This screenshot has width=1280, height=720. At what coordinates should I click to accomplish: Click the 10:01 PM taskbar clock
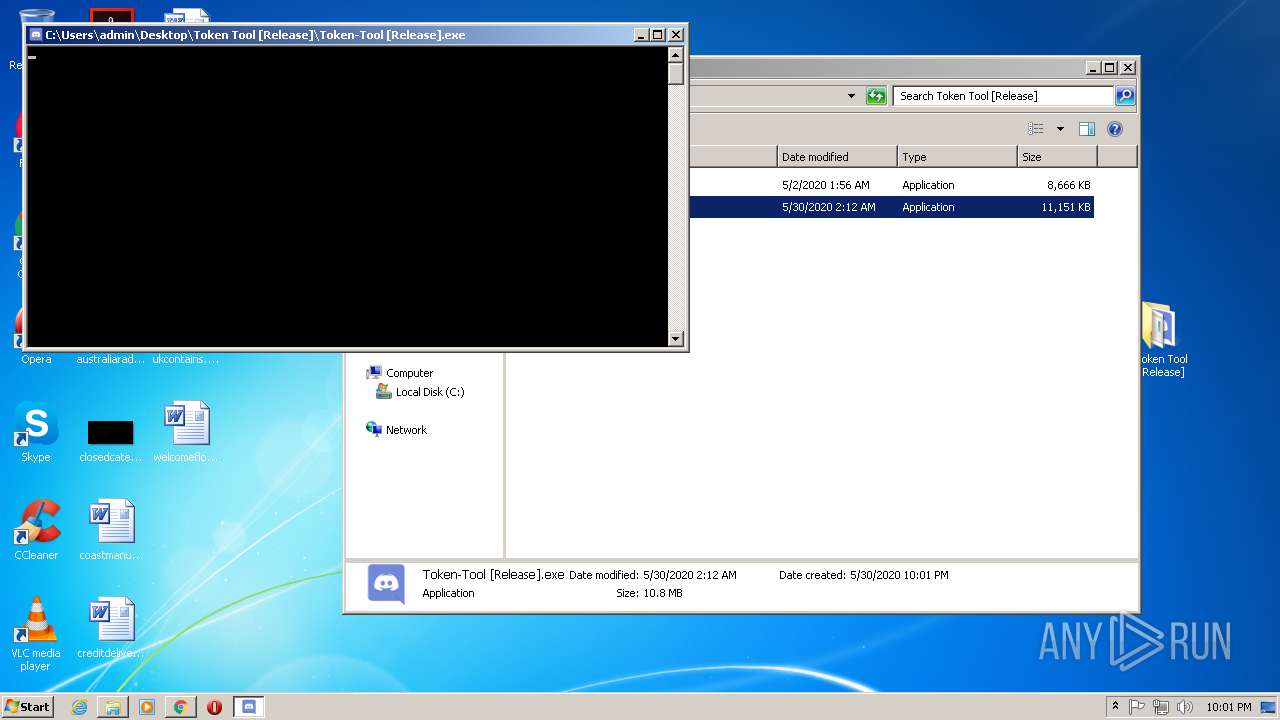(x=1228, y=707)
